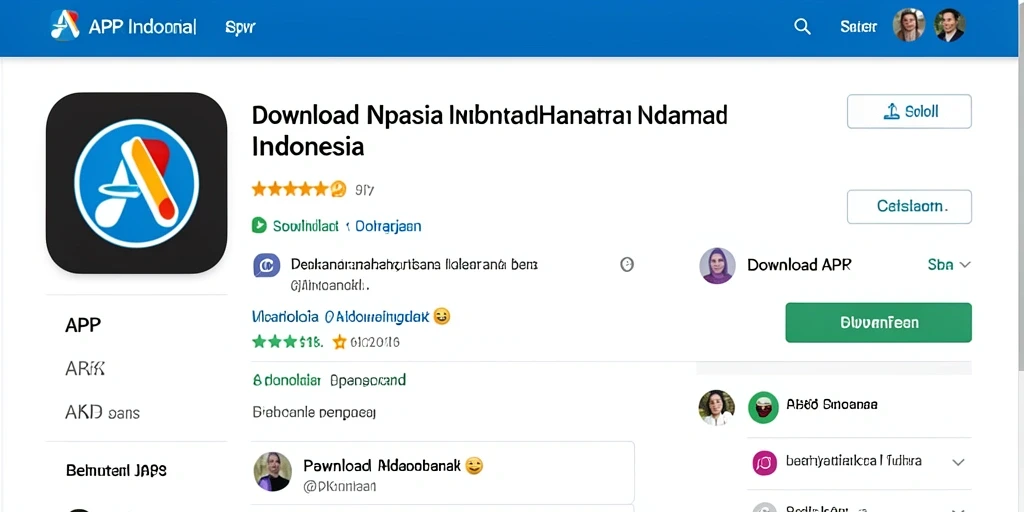Open the Saler header link
Viewport: 1024px width, 512px height.
858,27
